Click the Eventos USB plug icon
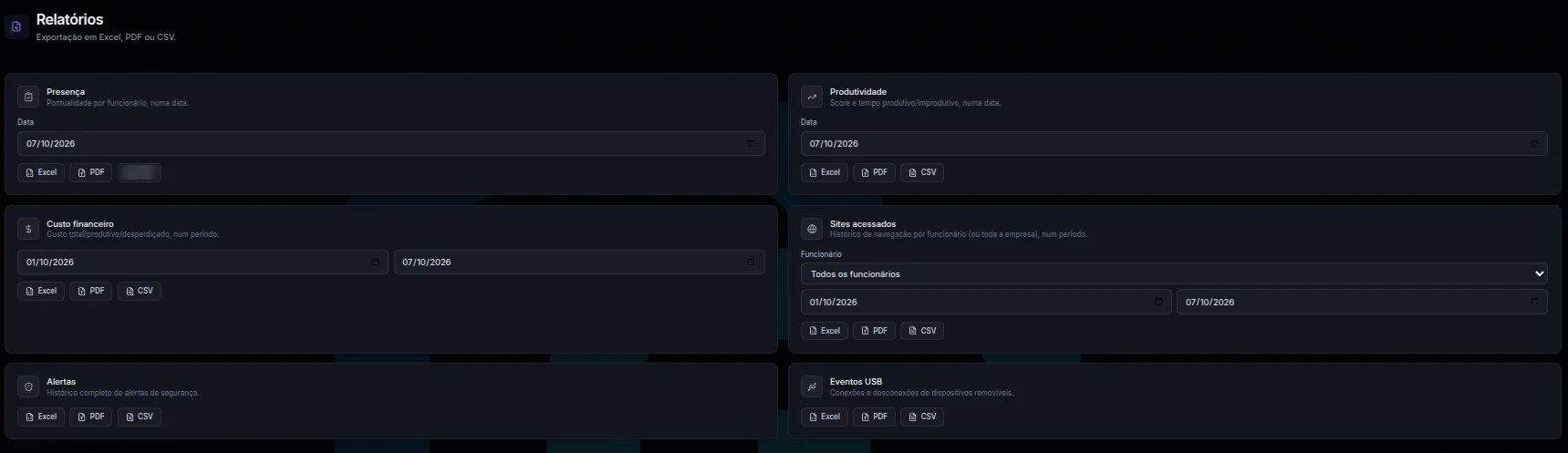This screenshot has width=1568, height=453. point(812,386)
